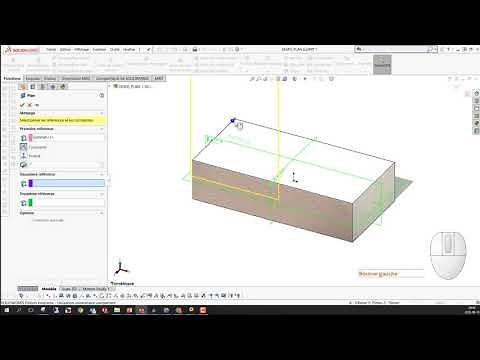Open the Outils menu
The image size is (480, 360).
pos(115,49)
